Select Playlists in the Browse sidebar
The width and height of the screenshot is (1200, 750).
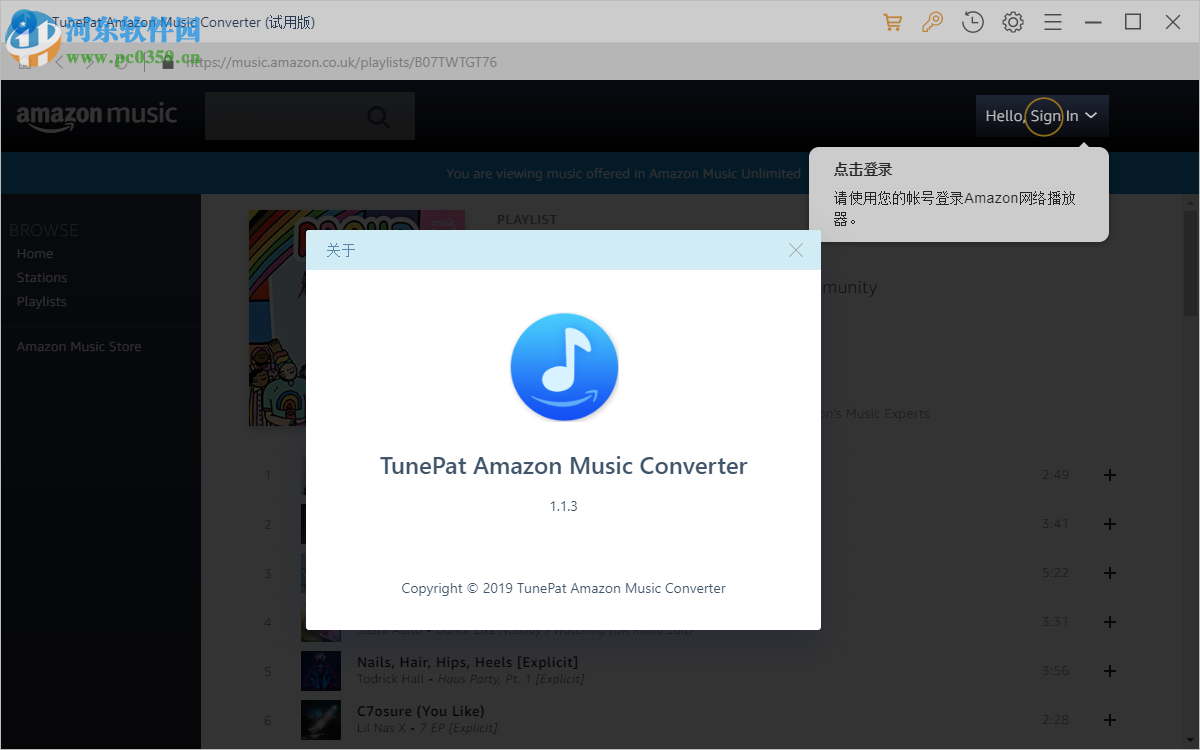[41, 301]
